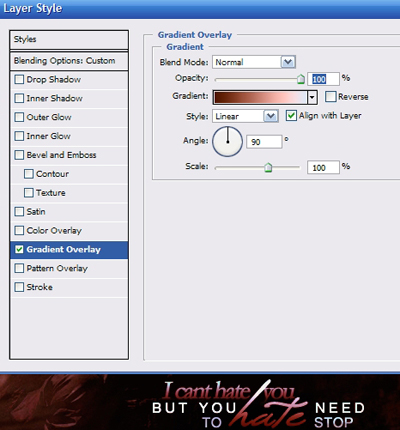
Task: Select the Bevel and Emboss entry
Action: pyautogui.click(x=69, y=155)
